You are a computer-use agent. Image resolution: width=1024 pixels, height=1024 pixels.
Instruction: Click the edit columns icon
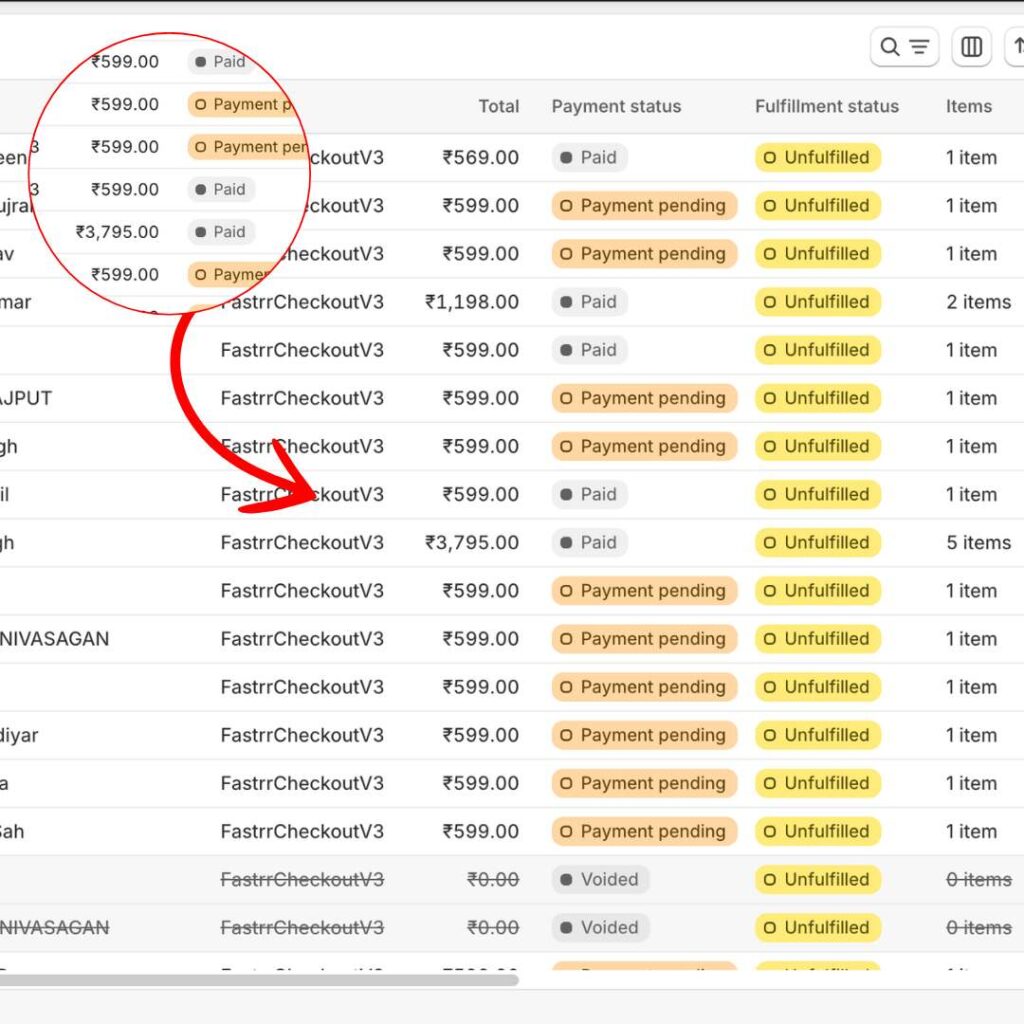[x=971, y=47]
